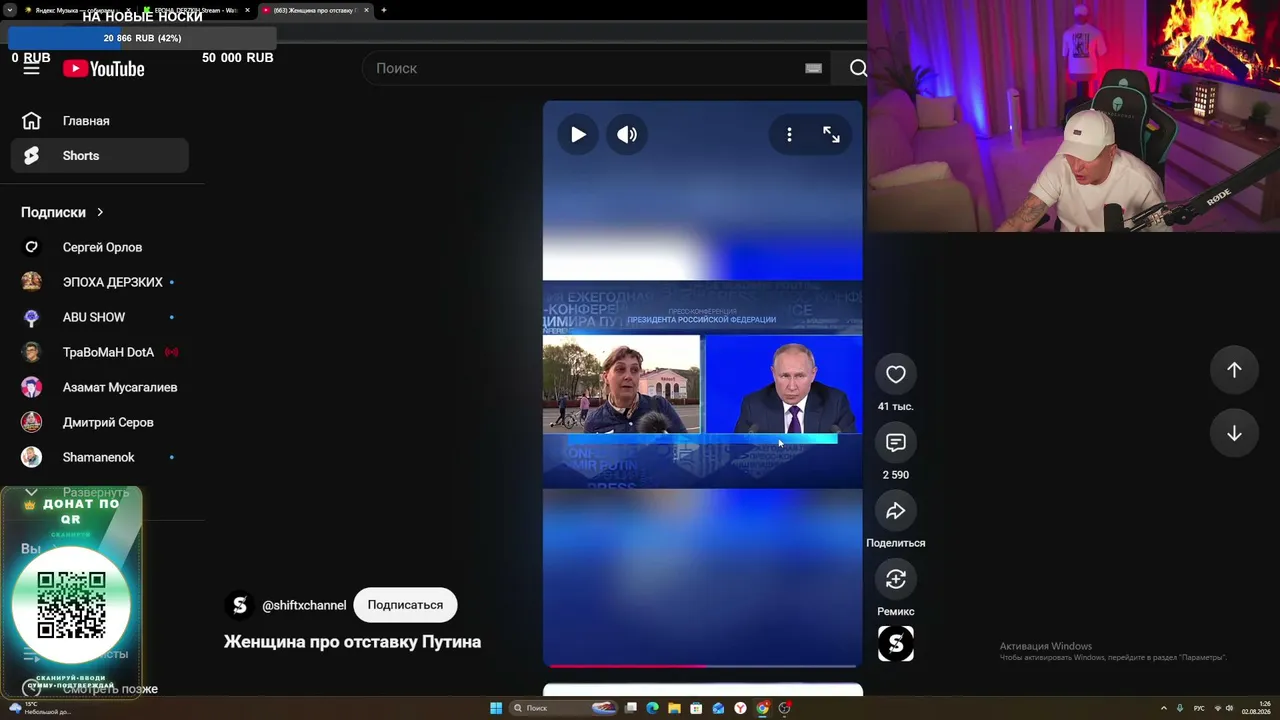Open Главная in the sidebar
The height and width of the screenshot is (720, 1280).
tap(100, 121)
